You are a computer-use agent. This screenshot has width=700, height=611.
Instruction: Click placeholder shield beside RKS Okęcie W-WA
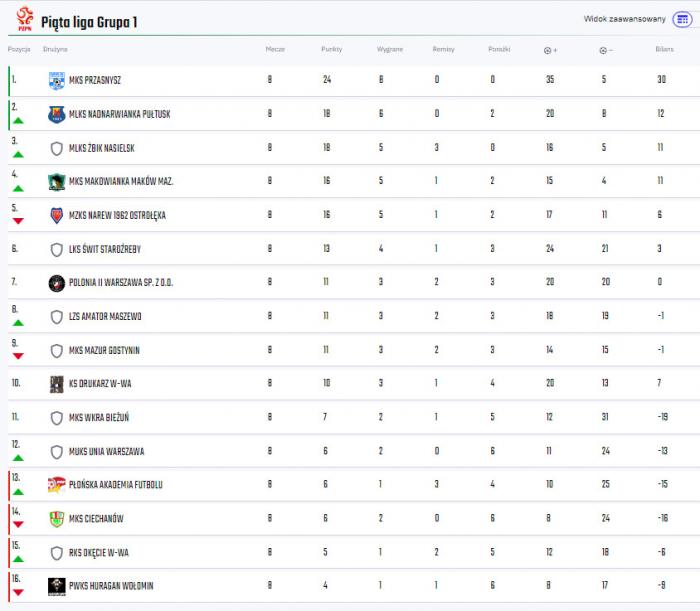(57, 553)
